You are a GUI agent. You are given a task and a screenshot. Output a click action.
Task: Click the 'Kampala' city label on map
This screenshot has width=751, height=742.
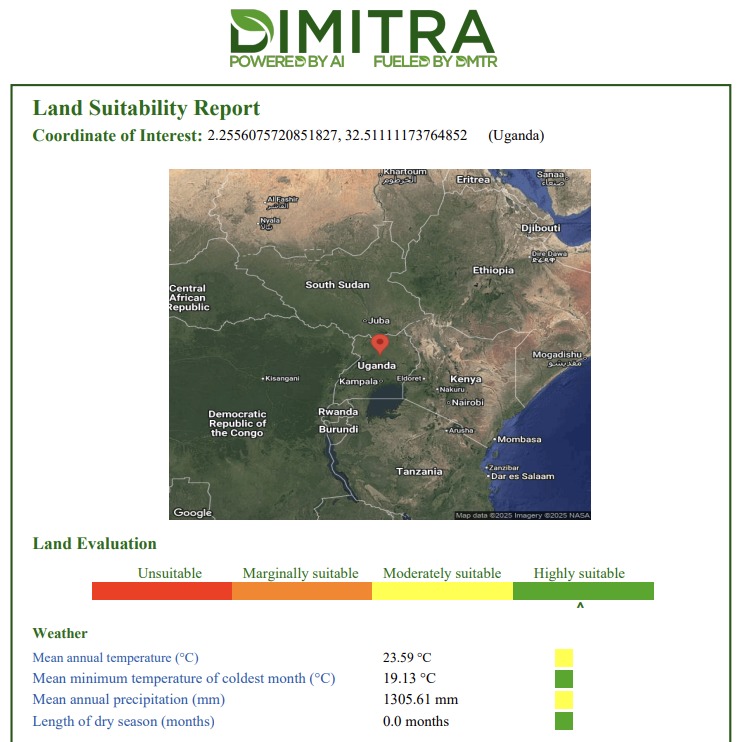358,382
